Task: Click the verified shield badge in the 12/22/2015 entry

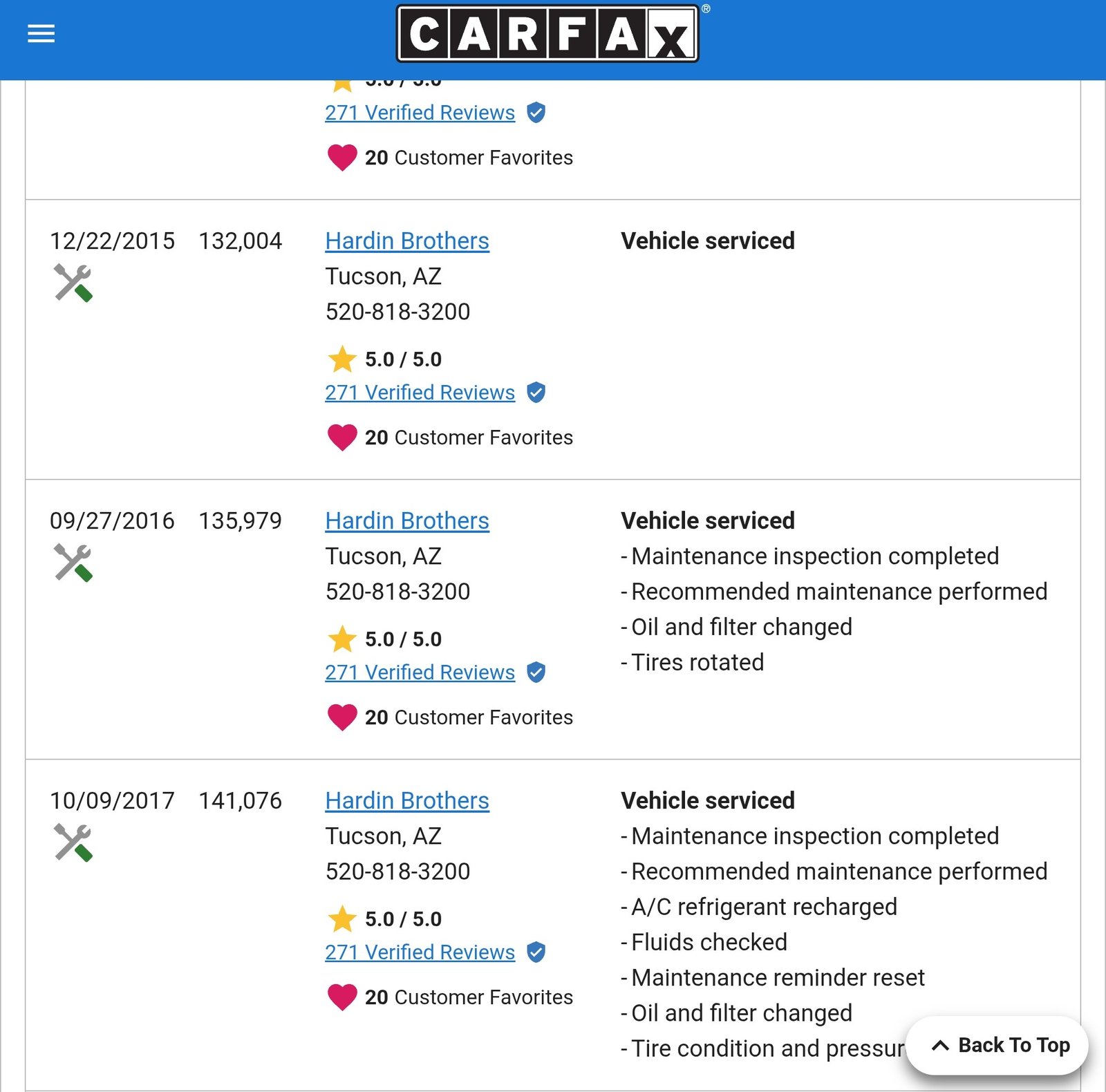Action: click(x=536, y=393)
